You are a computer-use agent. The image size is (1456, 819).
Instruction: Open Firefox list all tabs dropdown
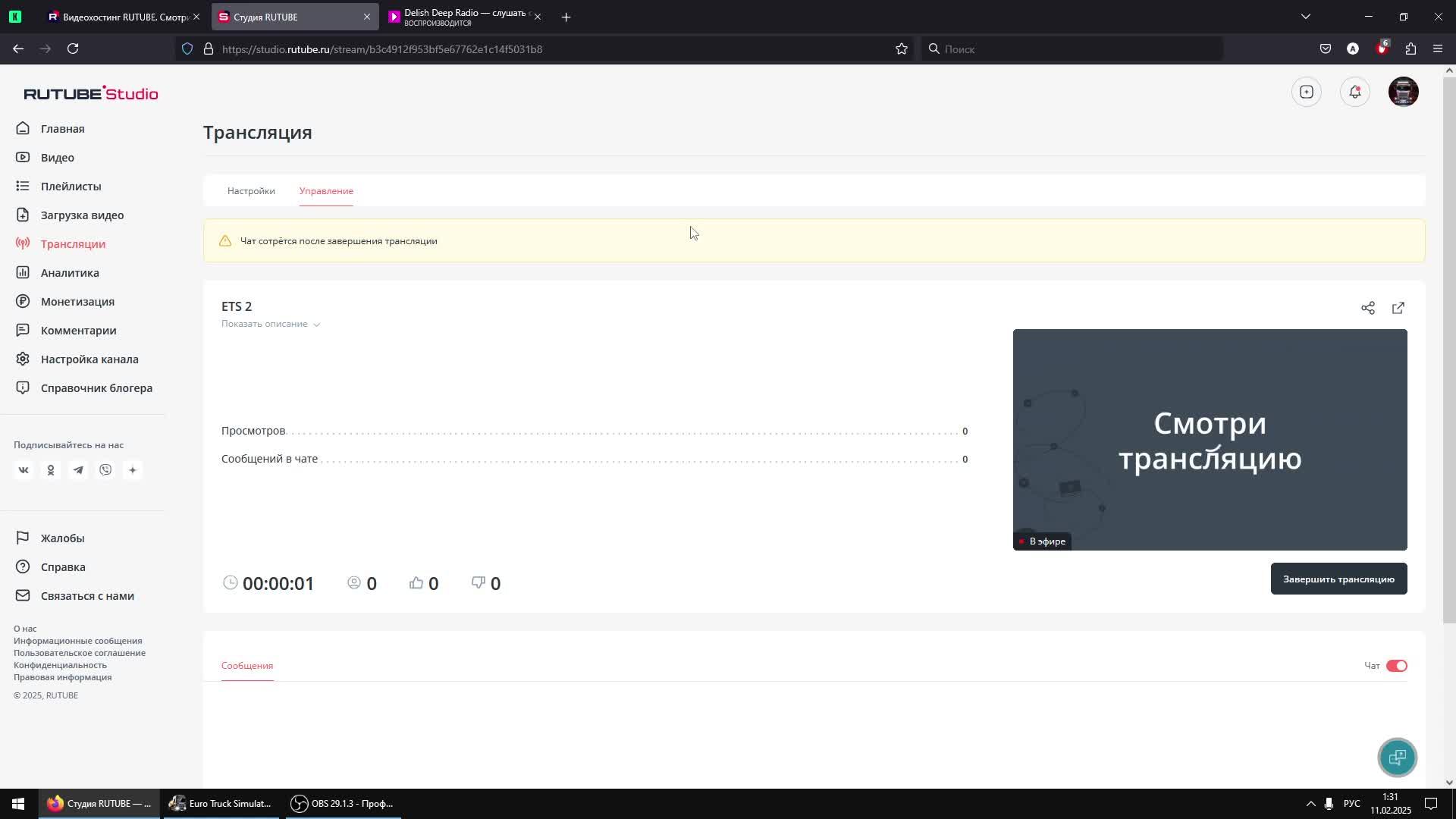(x=1305, y=17)
